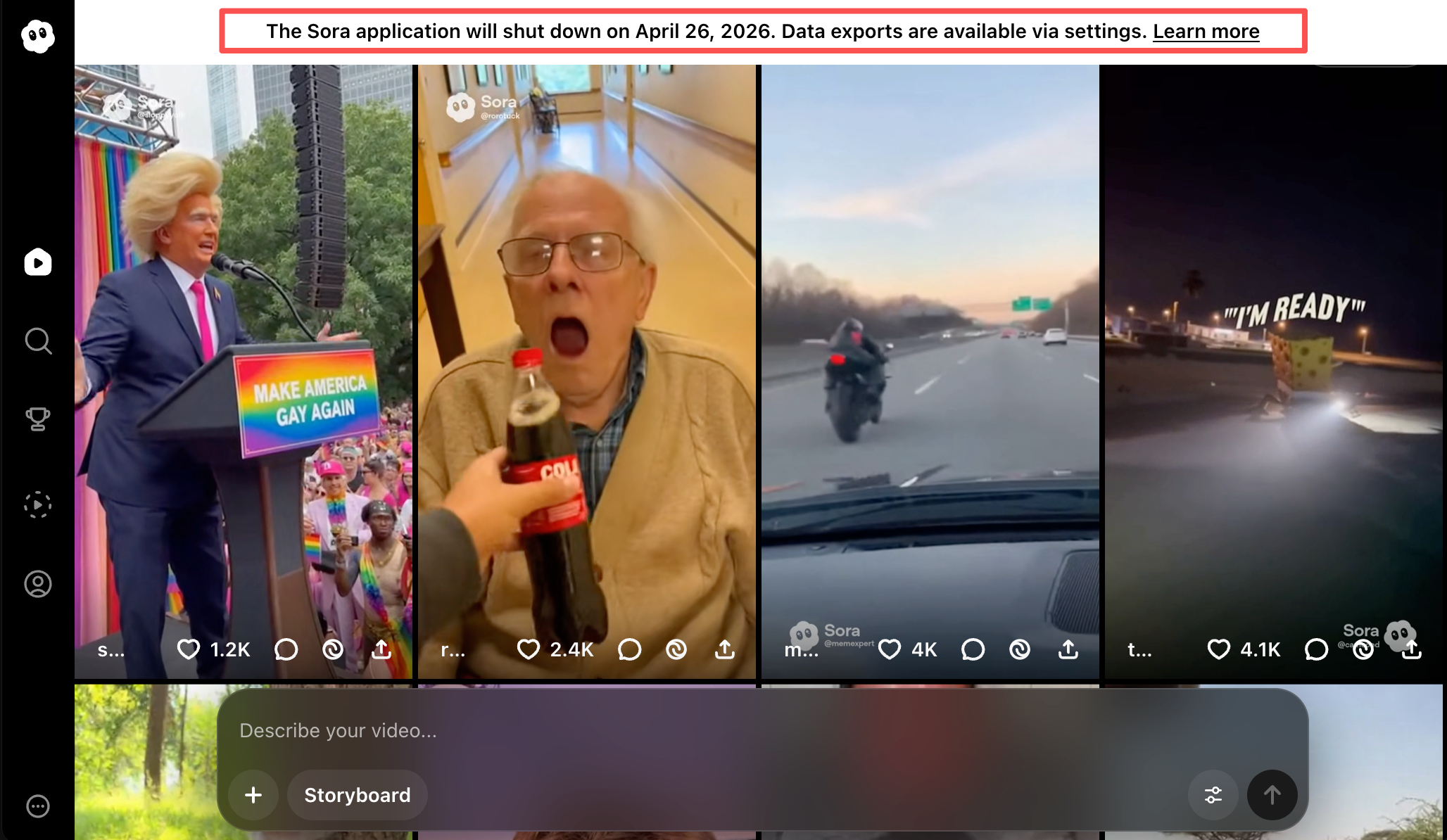Click the Sora logo in sidebar

tap(37, 35)
